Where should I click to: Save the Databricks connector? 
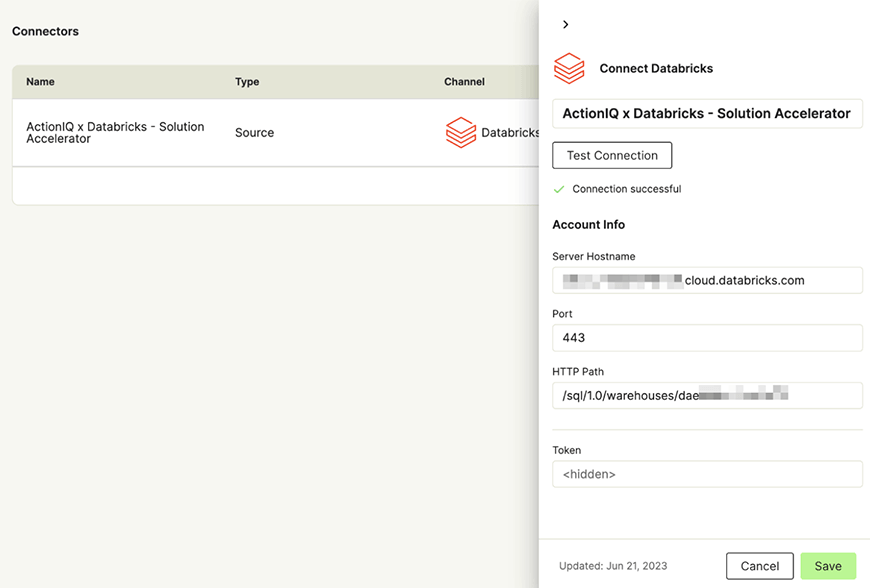[828, 566]
